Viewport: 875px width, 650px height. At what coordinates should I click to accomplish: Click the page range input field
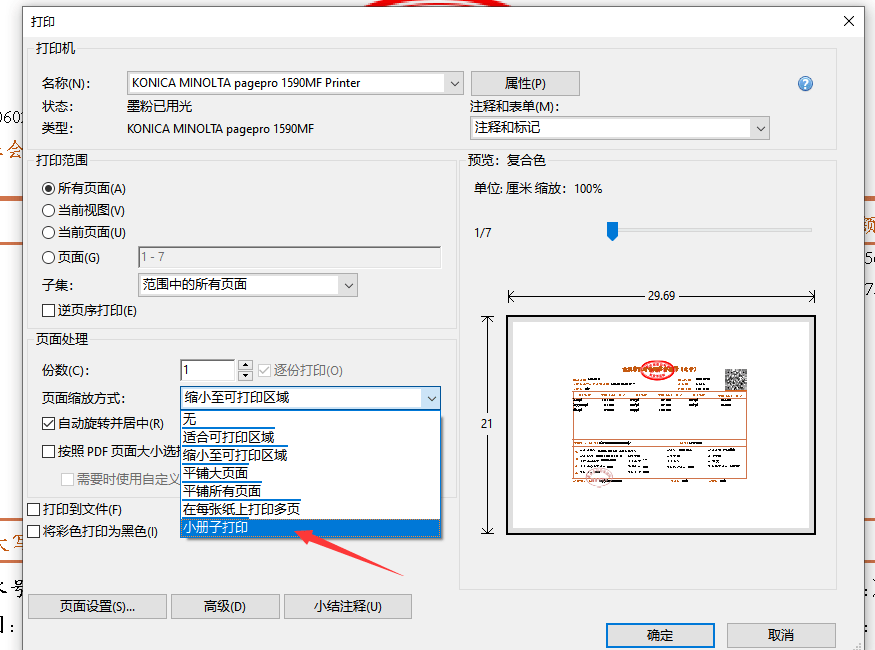point(289,257)
